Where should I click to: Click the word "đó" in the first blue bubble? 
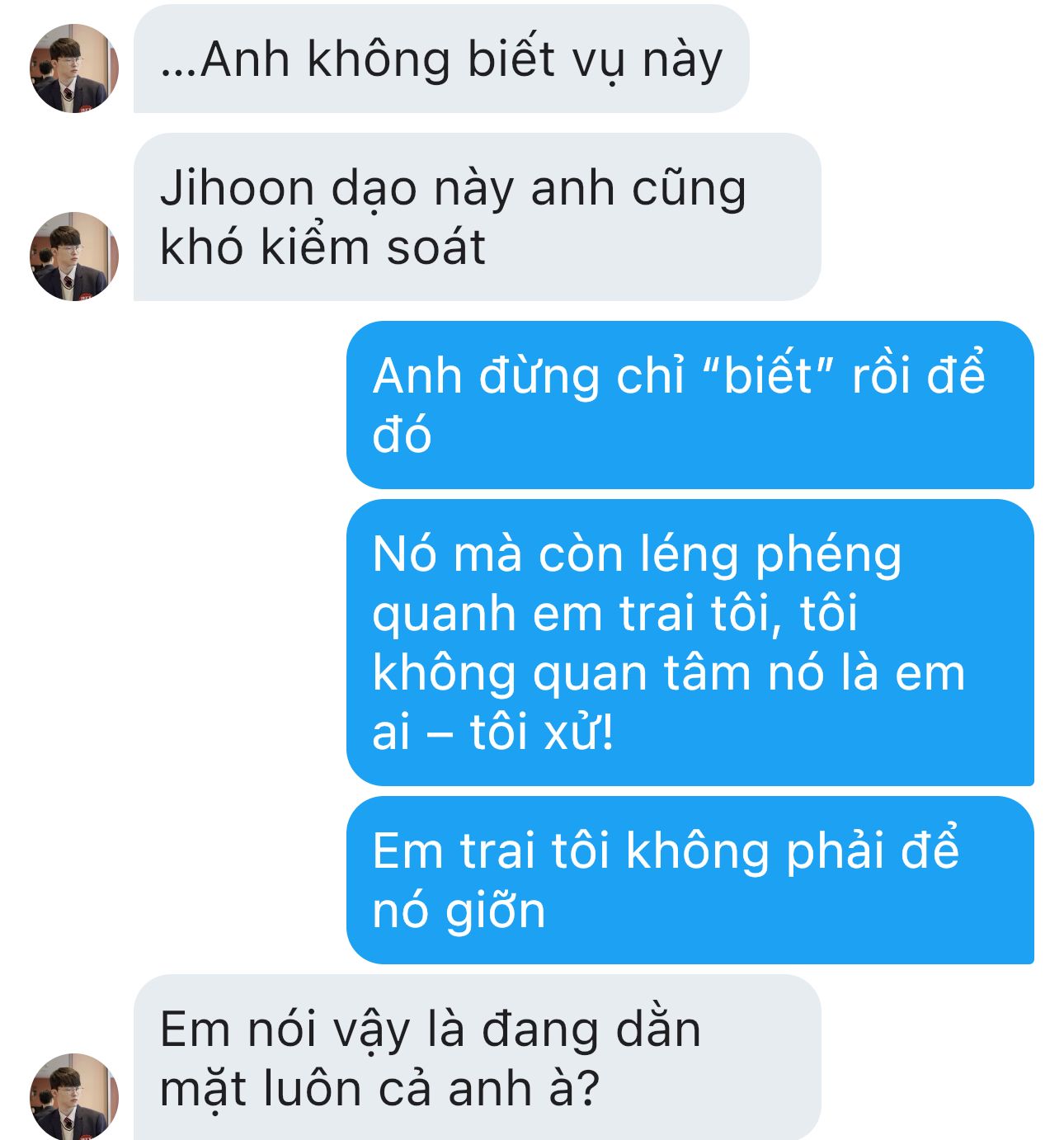coord(402,435)
